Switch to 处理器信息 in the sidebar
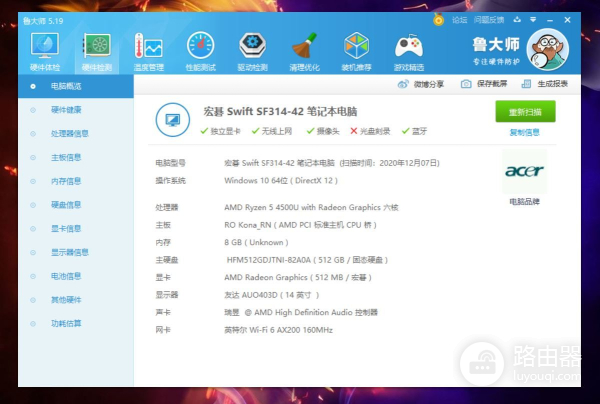The image size is (600, 404). (x=70, y=133)
